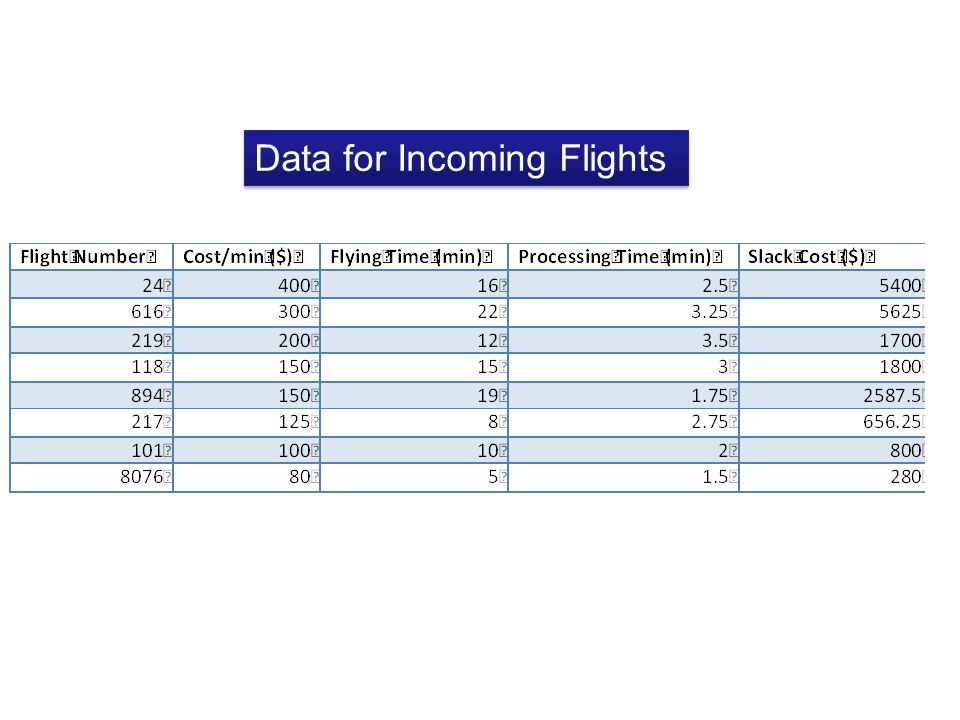Select the cost cell showing 400

tap(247, 285)
